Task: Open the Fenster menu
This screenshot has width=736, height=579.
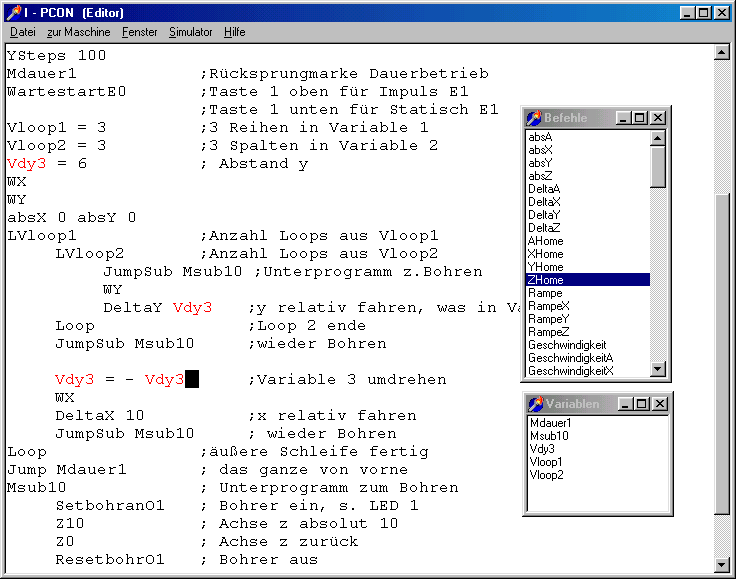Action: (x=139, y=32)
